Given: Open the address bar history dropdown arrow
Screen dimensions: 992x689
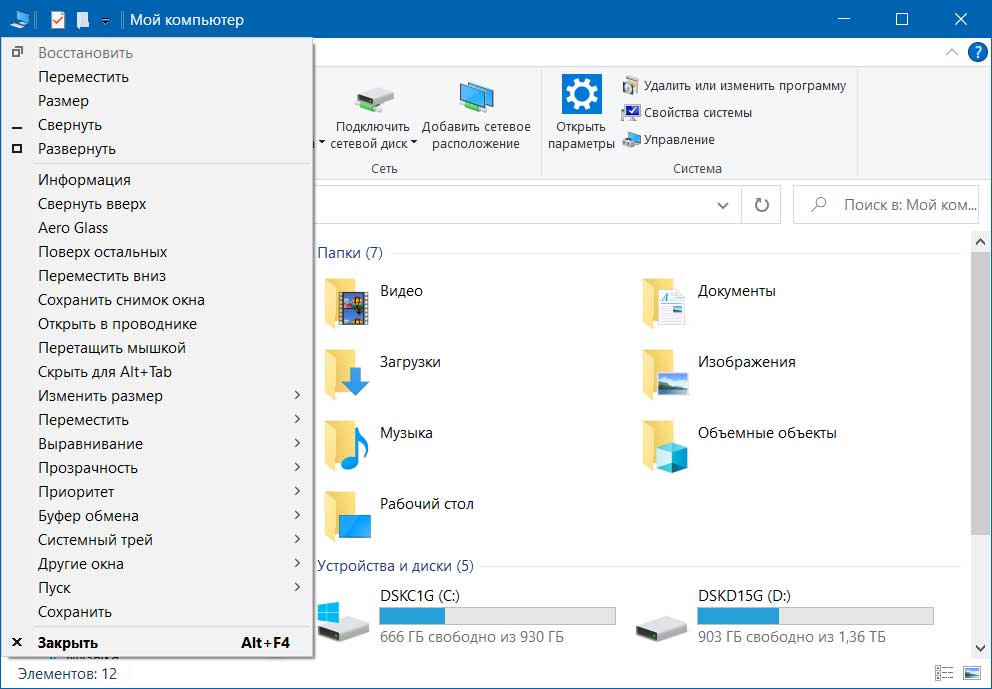Looking at the screenshot, I should click(722, 205).
